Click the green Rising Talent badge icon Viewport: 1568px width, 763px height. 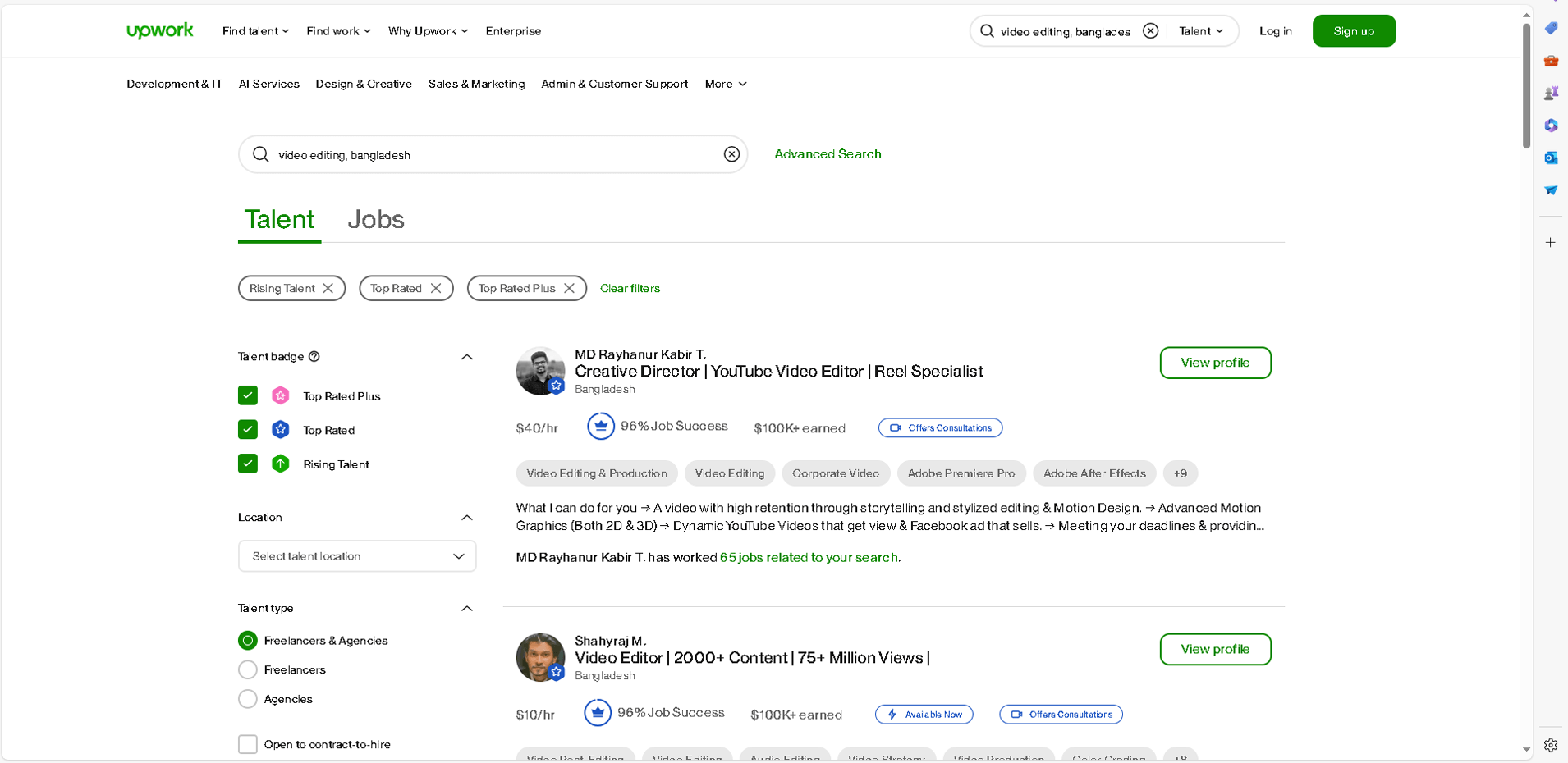280,464
